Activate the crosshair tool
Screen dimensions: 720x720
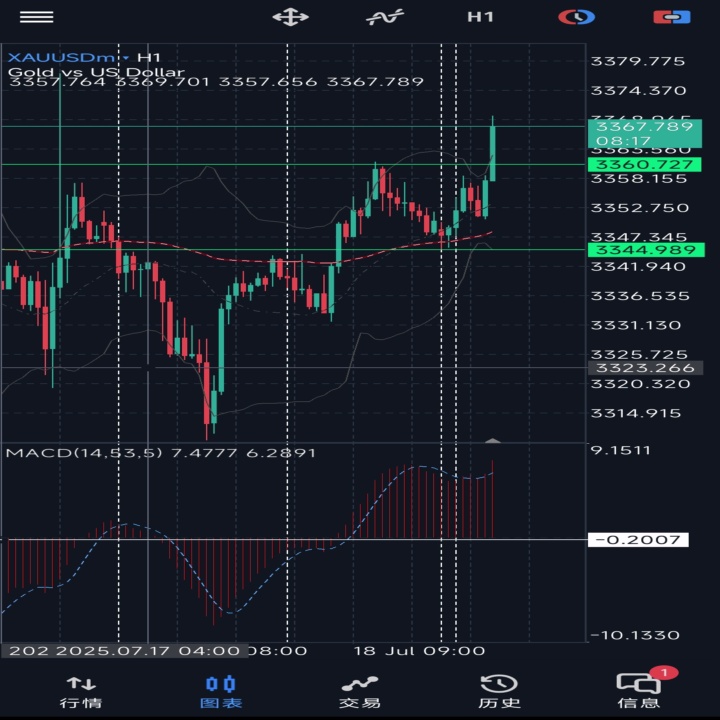click(x=290, y=17)
